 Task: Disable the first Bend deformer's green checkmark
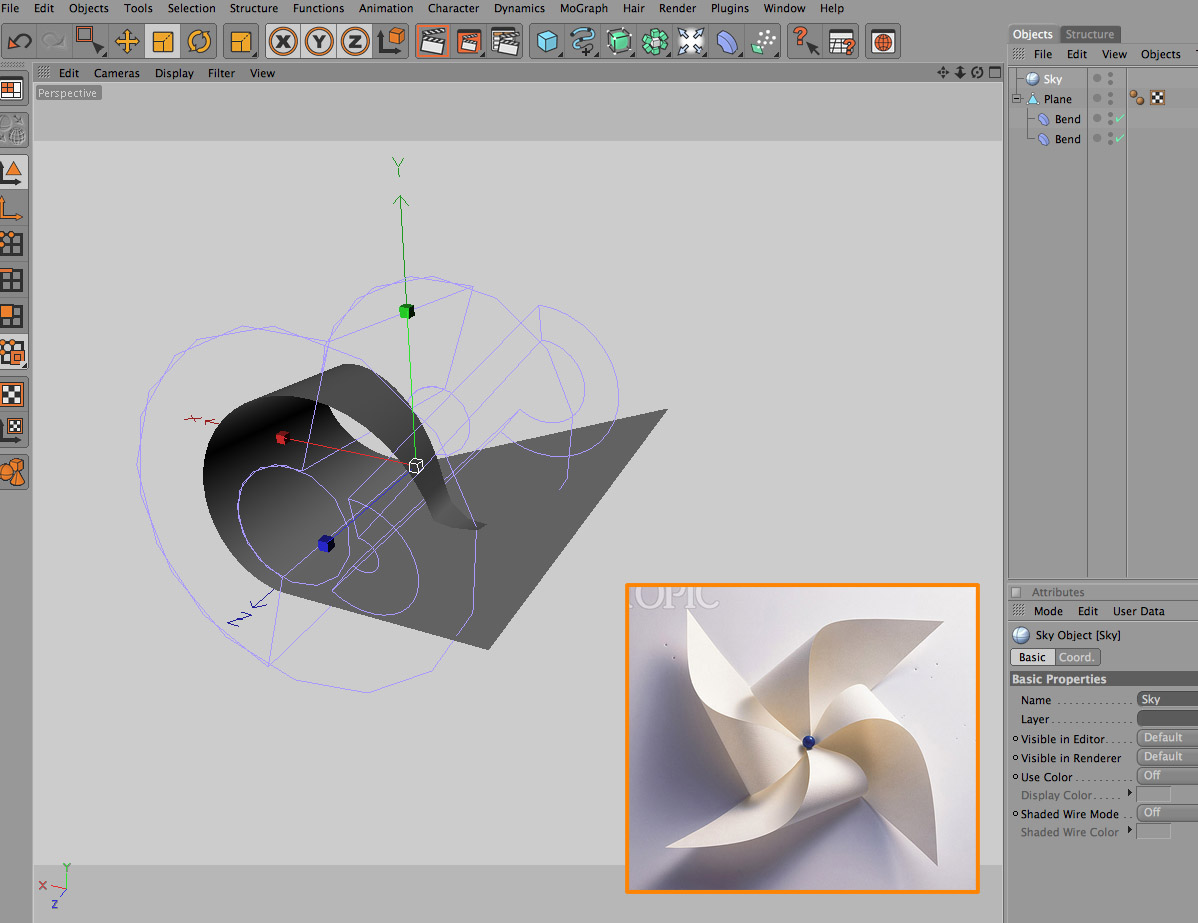[x=1119, y=118]
